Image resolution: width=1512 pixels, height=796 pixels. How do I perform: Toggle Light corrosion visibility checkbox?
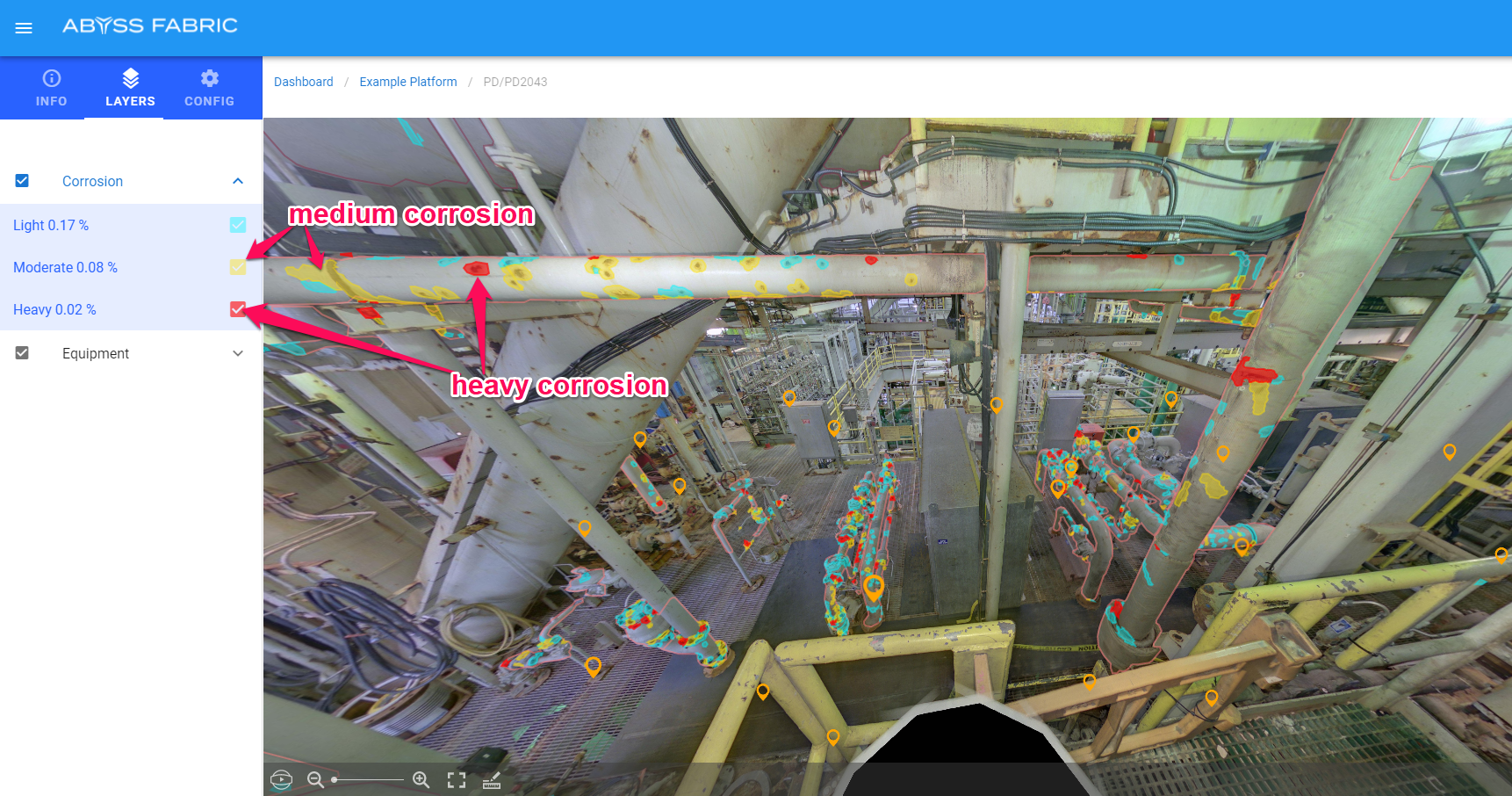[x=238, y=225]
